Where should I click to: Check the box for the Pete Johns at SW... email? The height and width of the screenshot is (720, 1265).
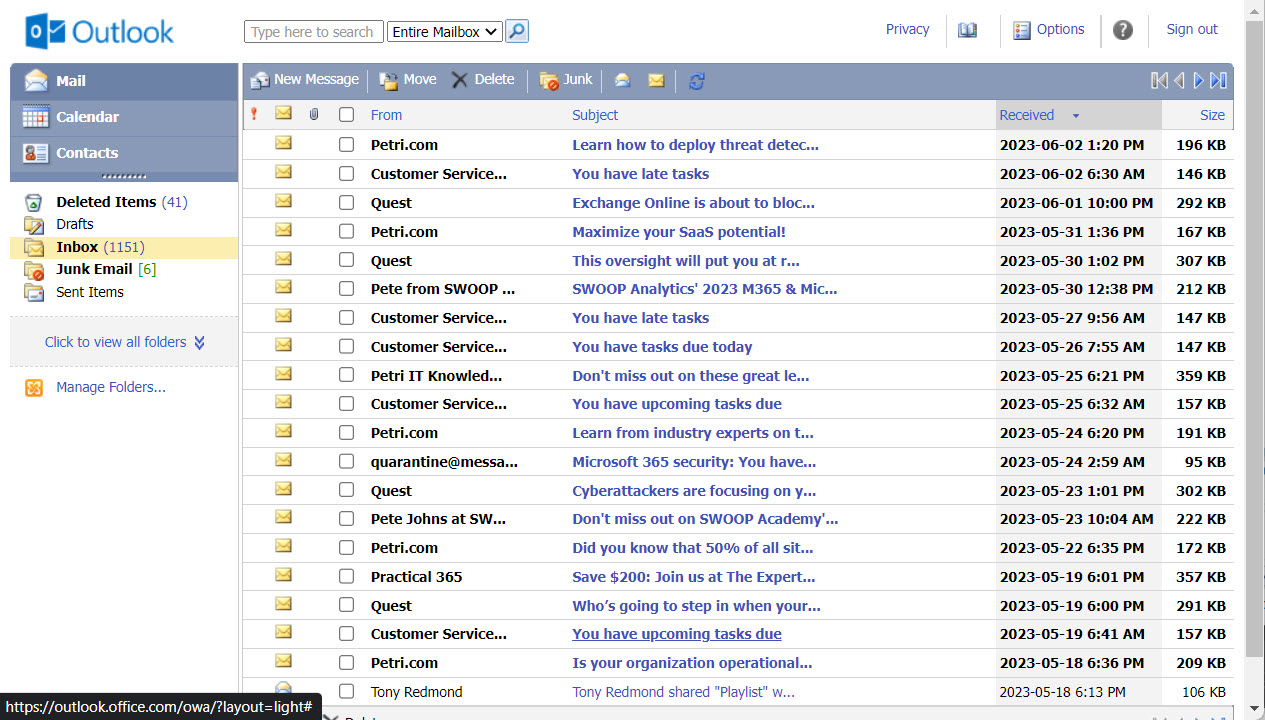coord(346,519)
